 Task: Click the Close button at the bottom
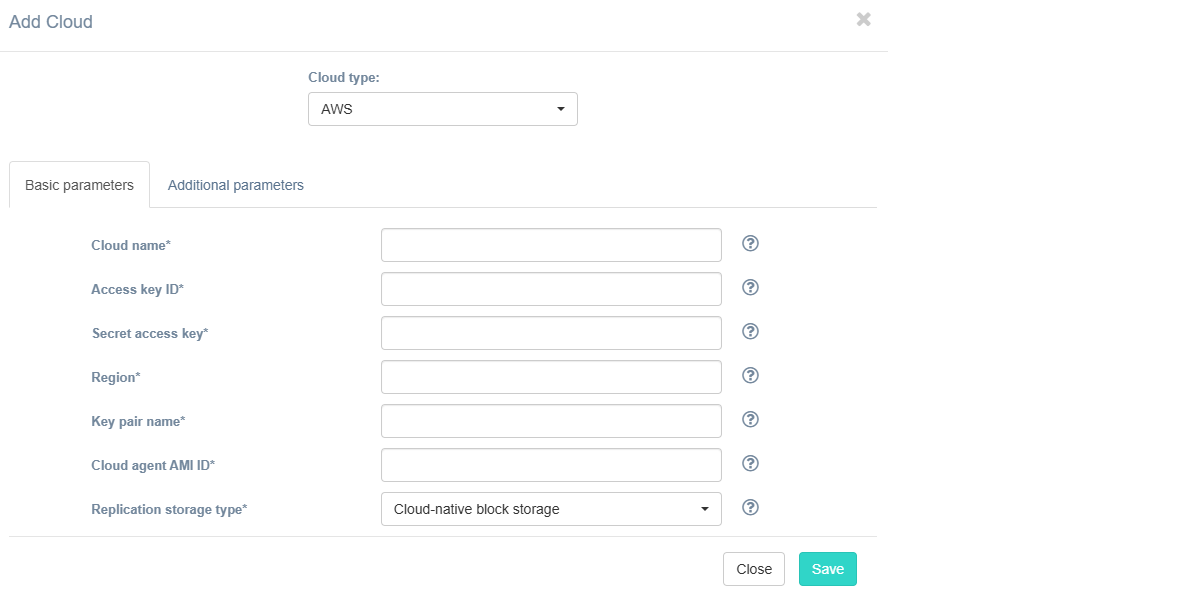(x=754, y=569)
